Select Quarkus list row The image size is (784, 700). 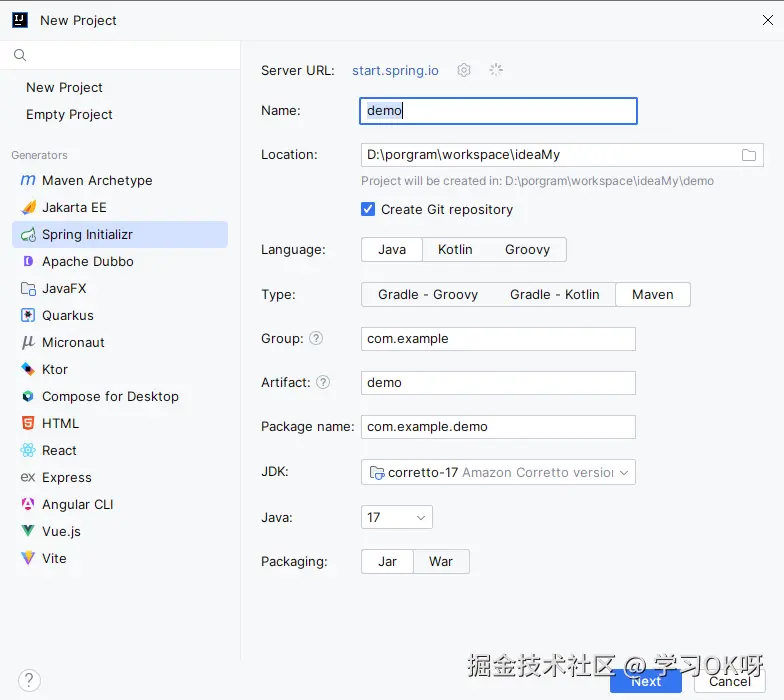tap(120, 316)
